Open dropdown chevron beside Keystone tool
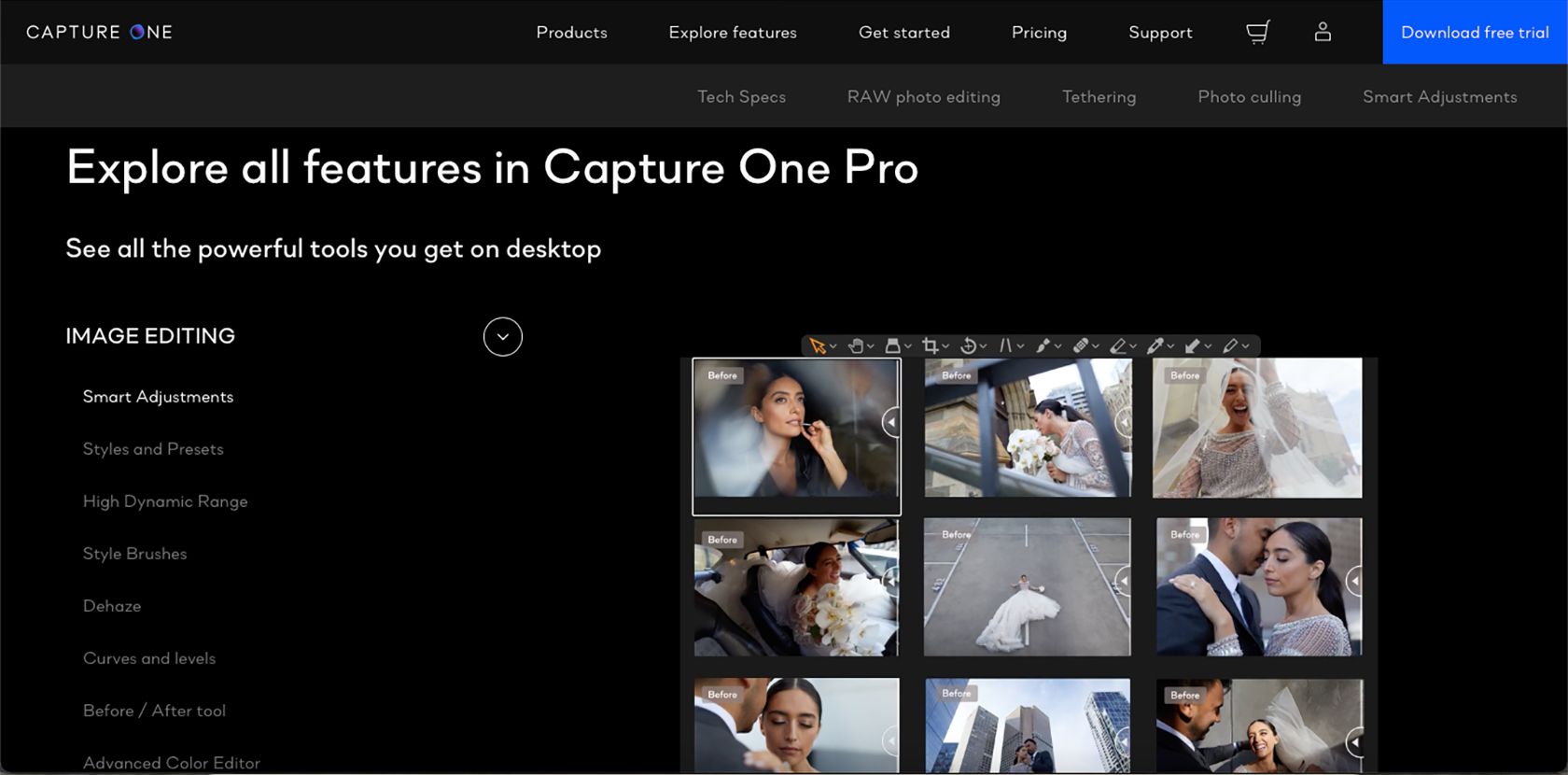Image resolution: width=1568 pixels, height=775 pixels. click(x=1020, y=347)
